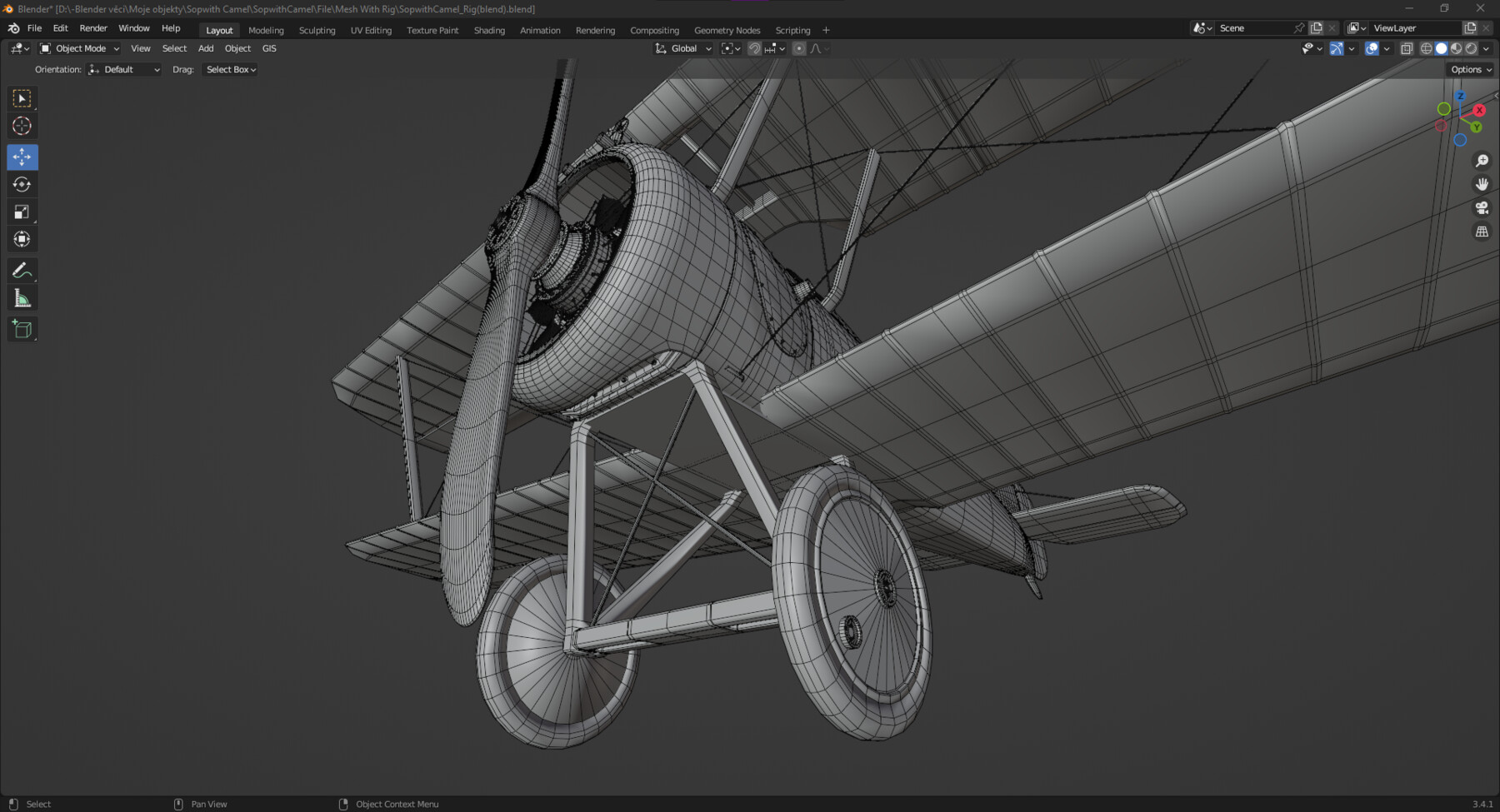Toggle Show Overlays in the viewport header
This screenshot has height=812, width=1500.
1373,47
